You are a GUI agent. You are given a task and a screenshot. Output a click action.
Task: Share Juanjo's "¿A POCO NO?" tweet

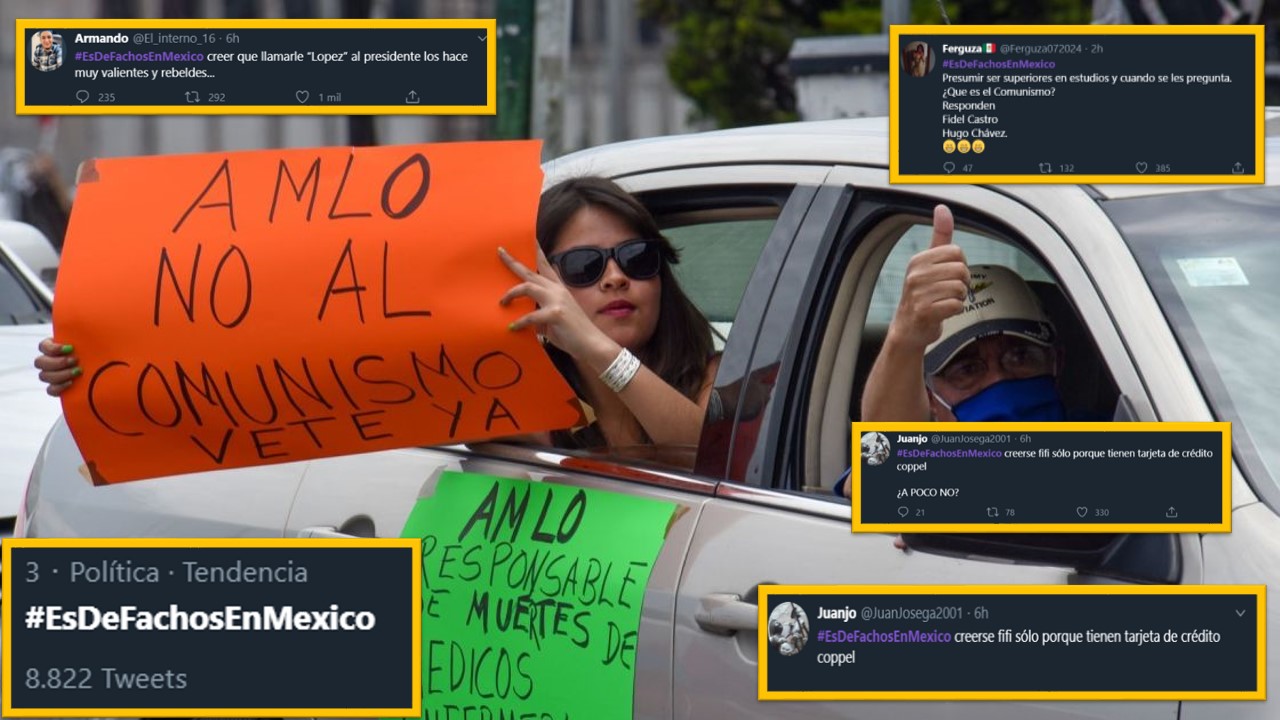(x=1171, y=512)
